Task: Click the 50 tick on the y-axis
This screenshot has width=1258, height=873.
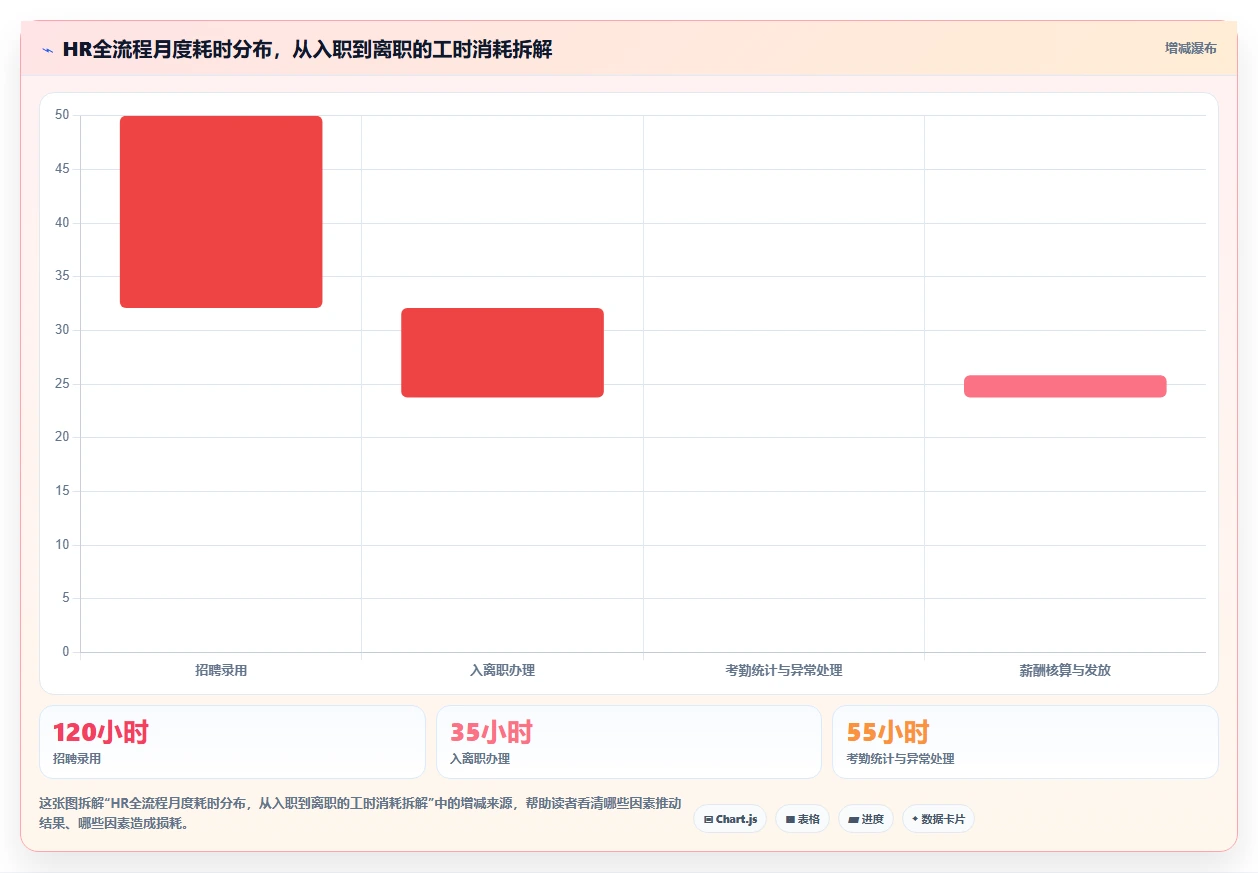Action: [62, 115]
